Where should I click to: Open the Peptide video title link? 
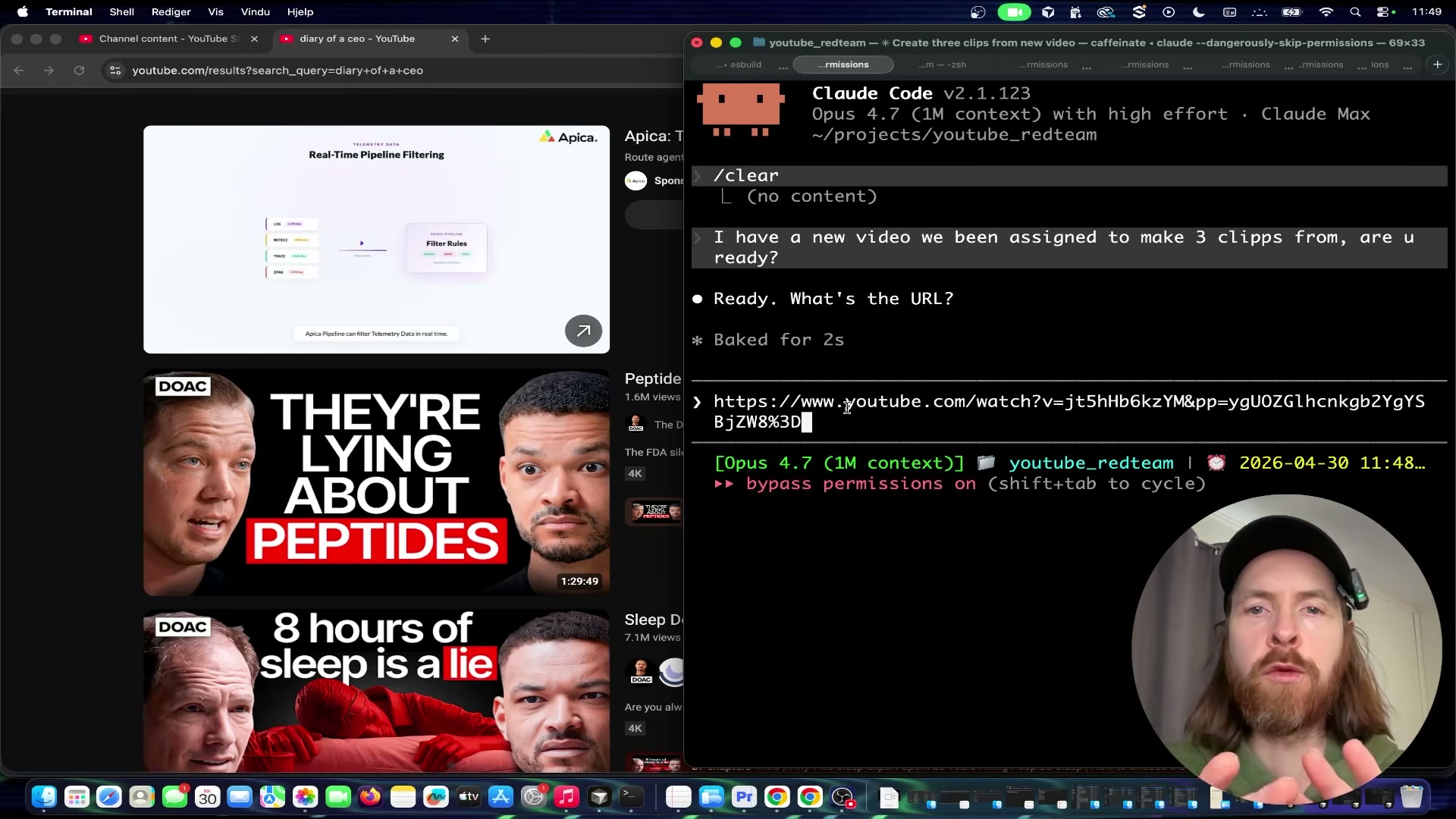(x=653, y=378)
